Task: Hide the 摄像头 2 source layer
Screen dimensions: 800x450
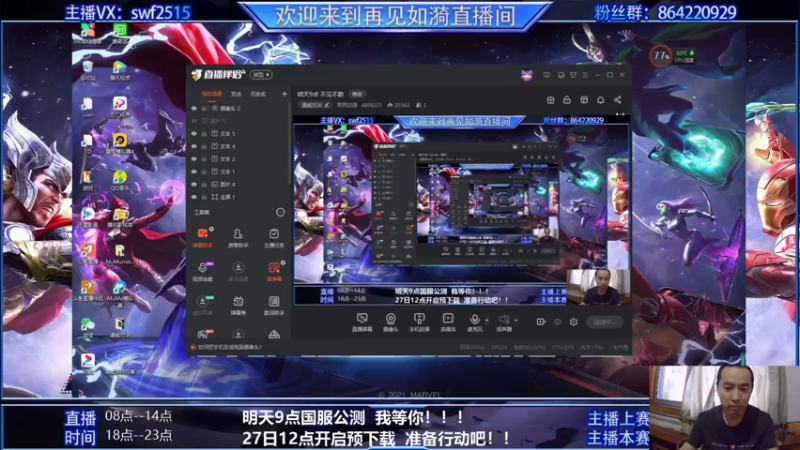Action: tap(194, 108)
